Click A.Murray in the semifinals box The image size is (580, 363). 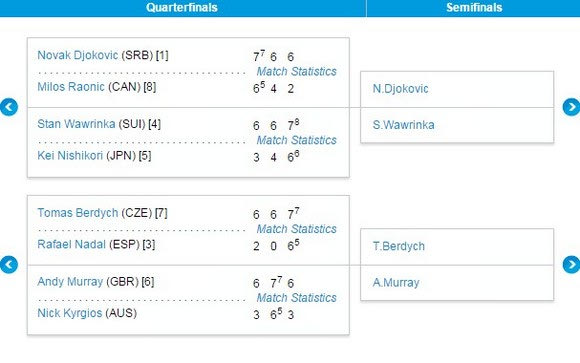click(396, 283)
